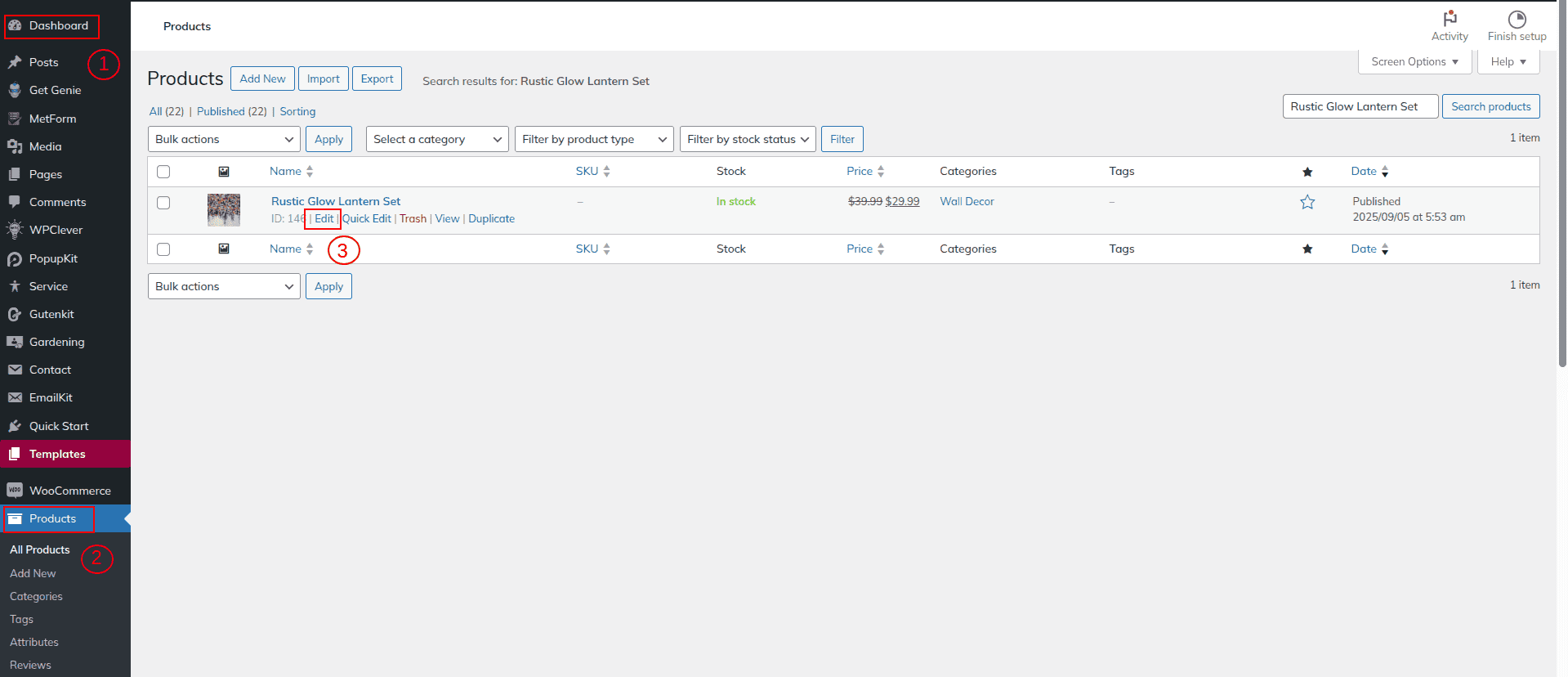Click the Rustic Glow Lantern Set thumbnail
Viewport: 1568px width, 677px height.
(224, 210)
